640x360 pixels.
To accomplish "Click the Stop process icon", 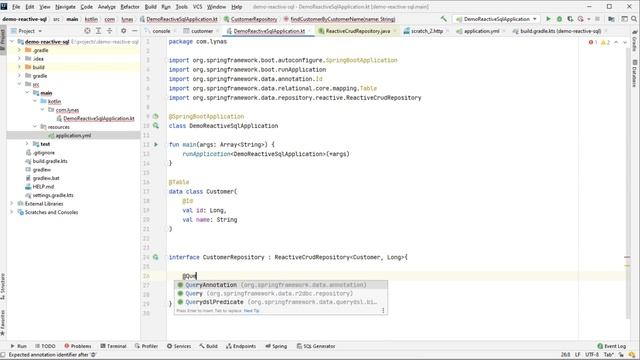I will [598, 19].
